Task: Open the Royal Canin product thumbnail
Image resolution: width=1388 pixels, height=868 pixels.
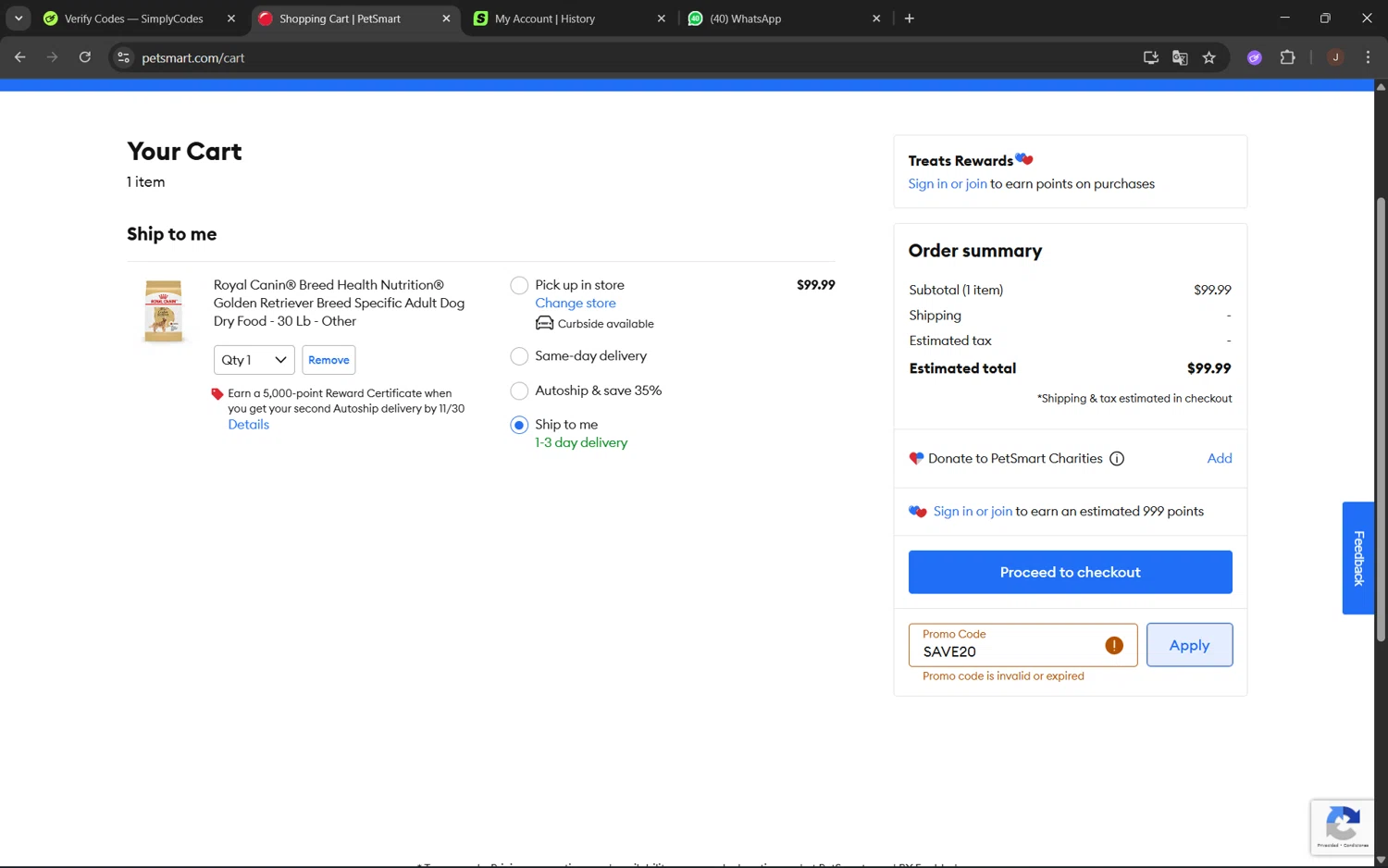Action: click(x=164, y=311)
